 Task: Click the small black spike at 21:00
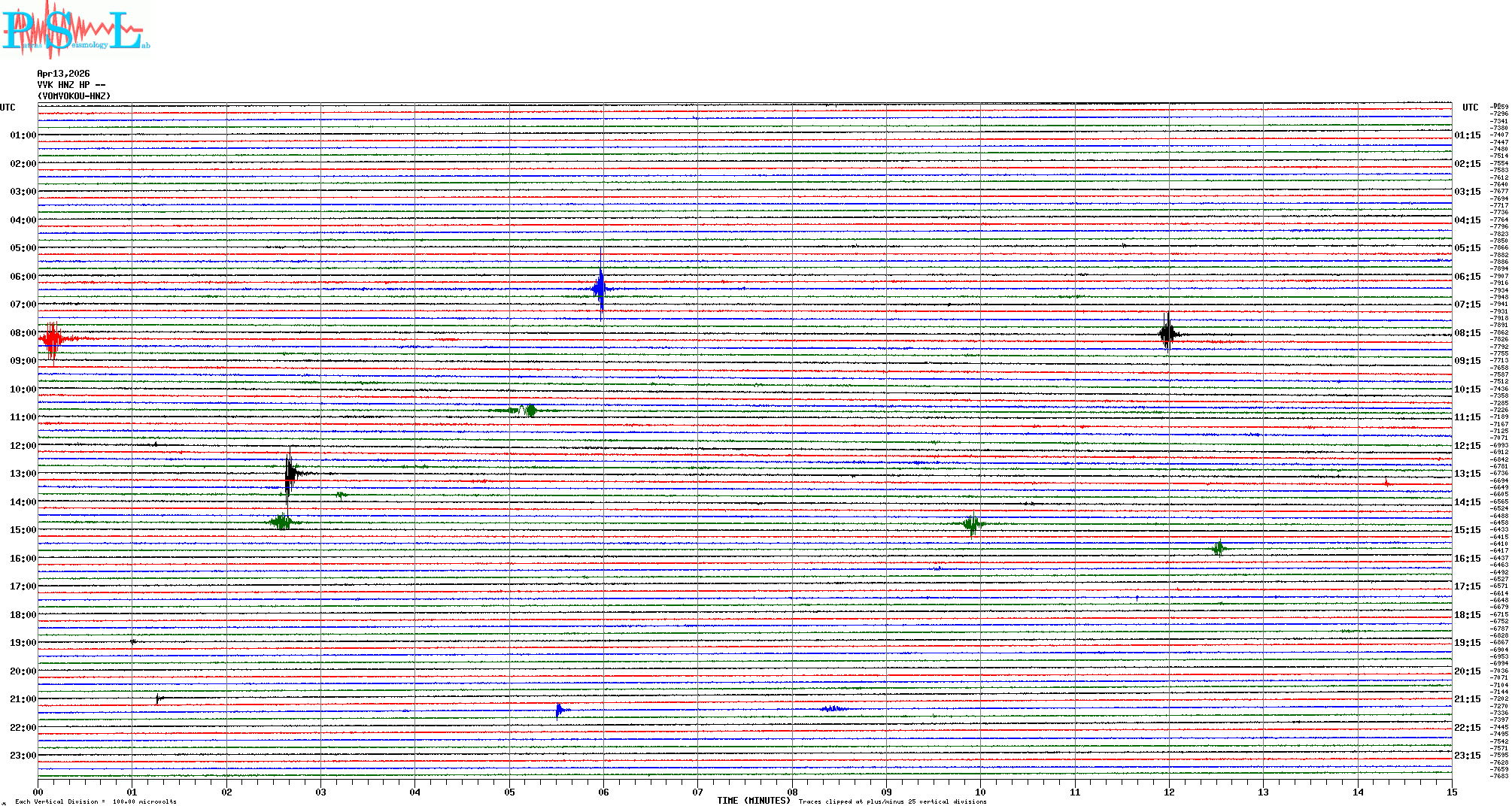click(x=158, y=699)
